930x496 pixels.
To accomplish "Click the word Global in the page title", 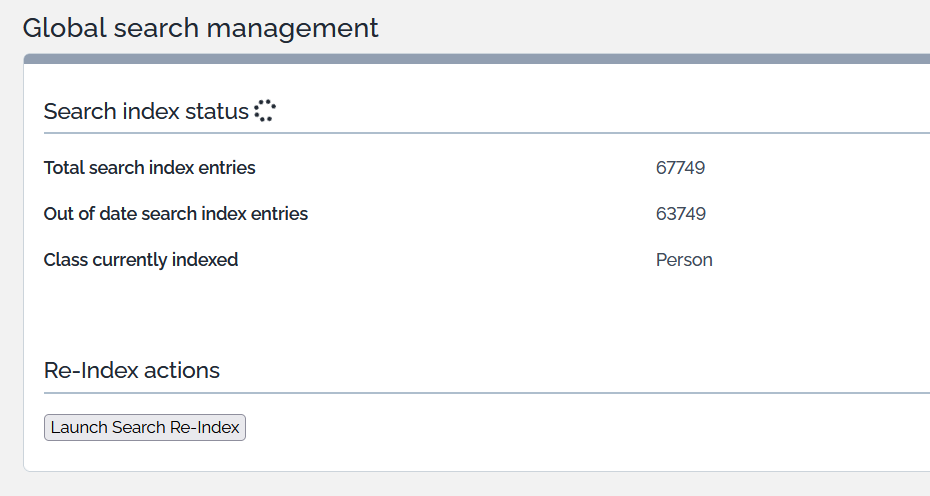I will (52, 27).
